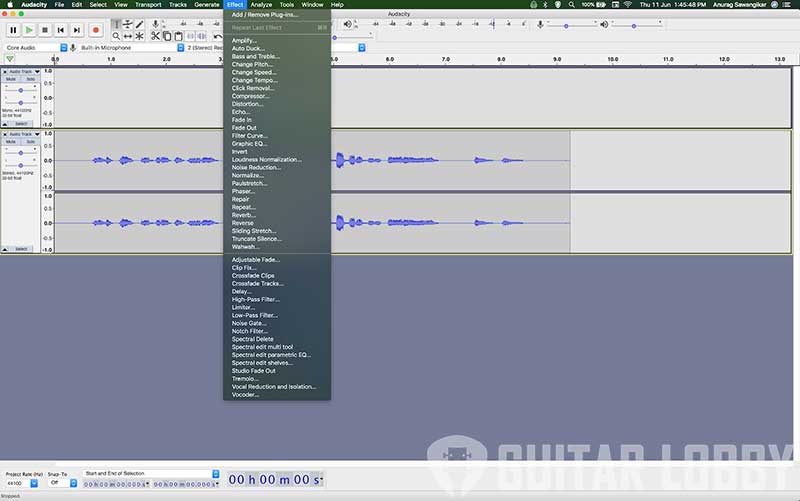Click the Cut scissors icon

click(155, 36)
